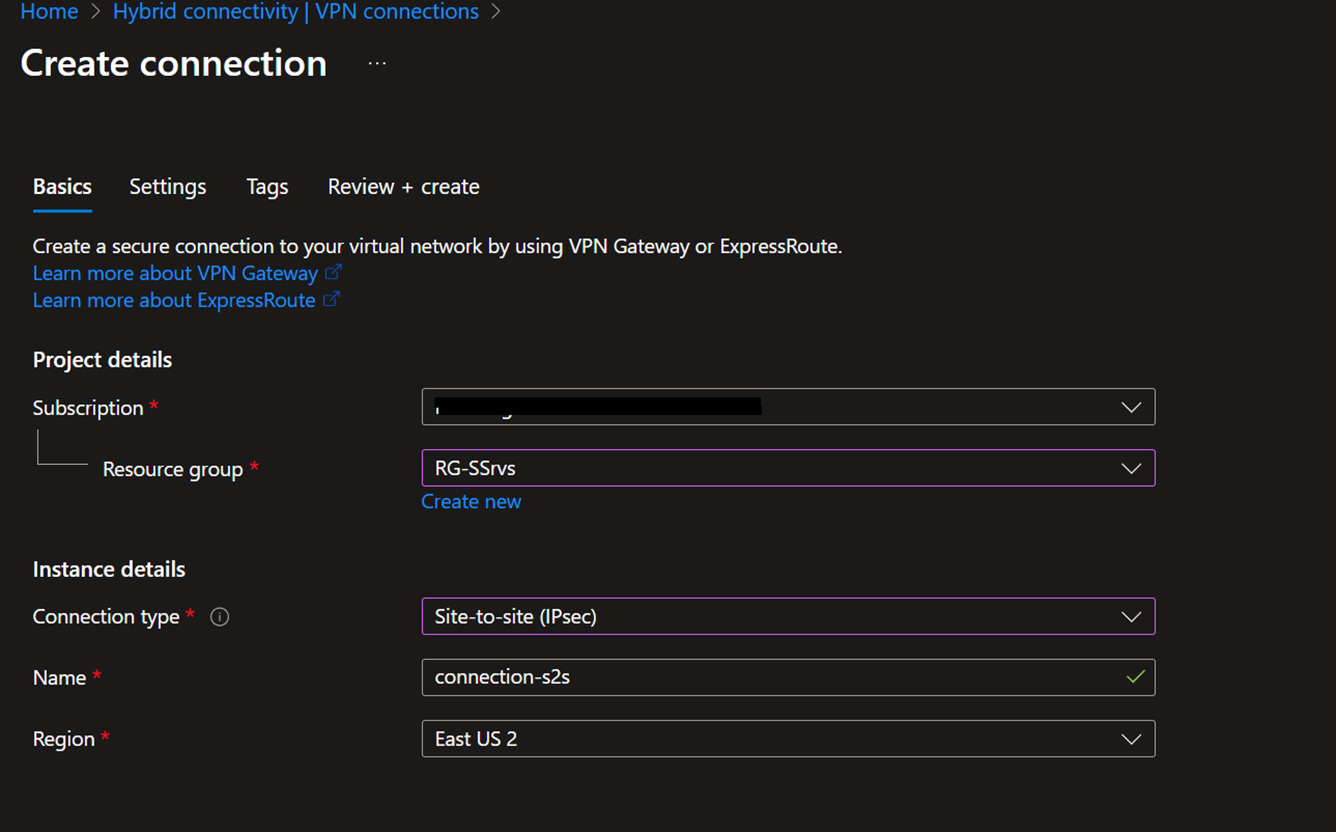Screen dimensions: 1336x832
Task: Switch to the Basics tab
Action: [x=62, y=187]
